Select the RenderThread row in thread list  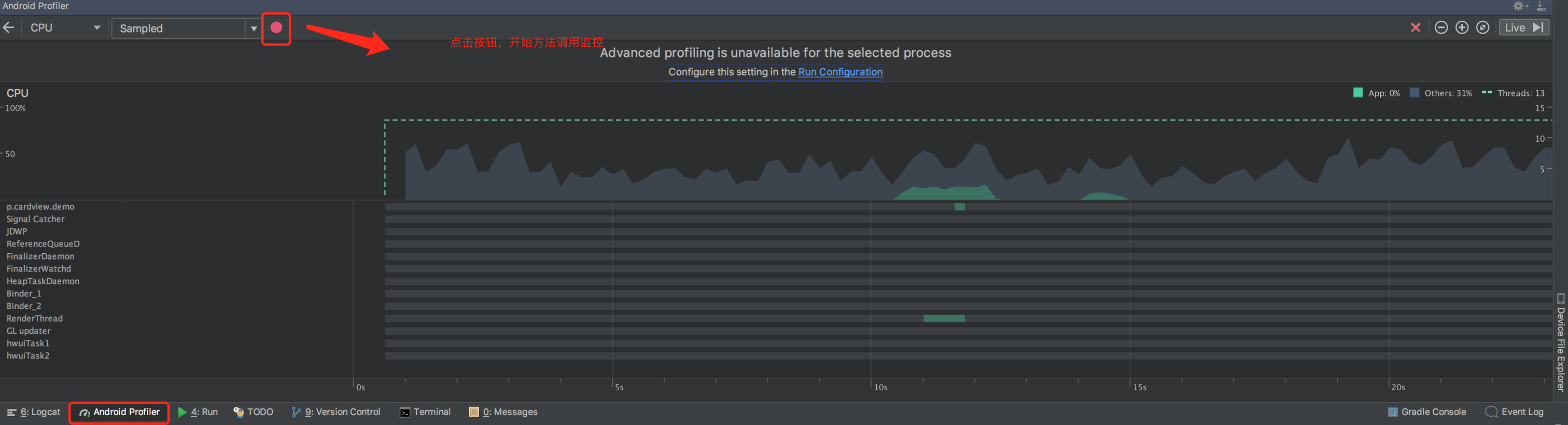(35, 319)
